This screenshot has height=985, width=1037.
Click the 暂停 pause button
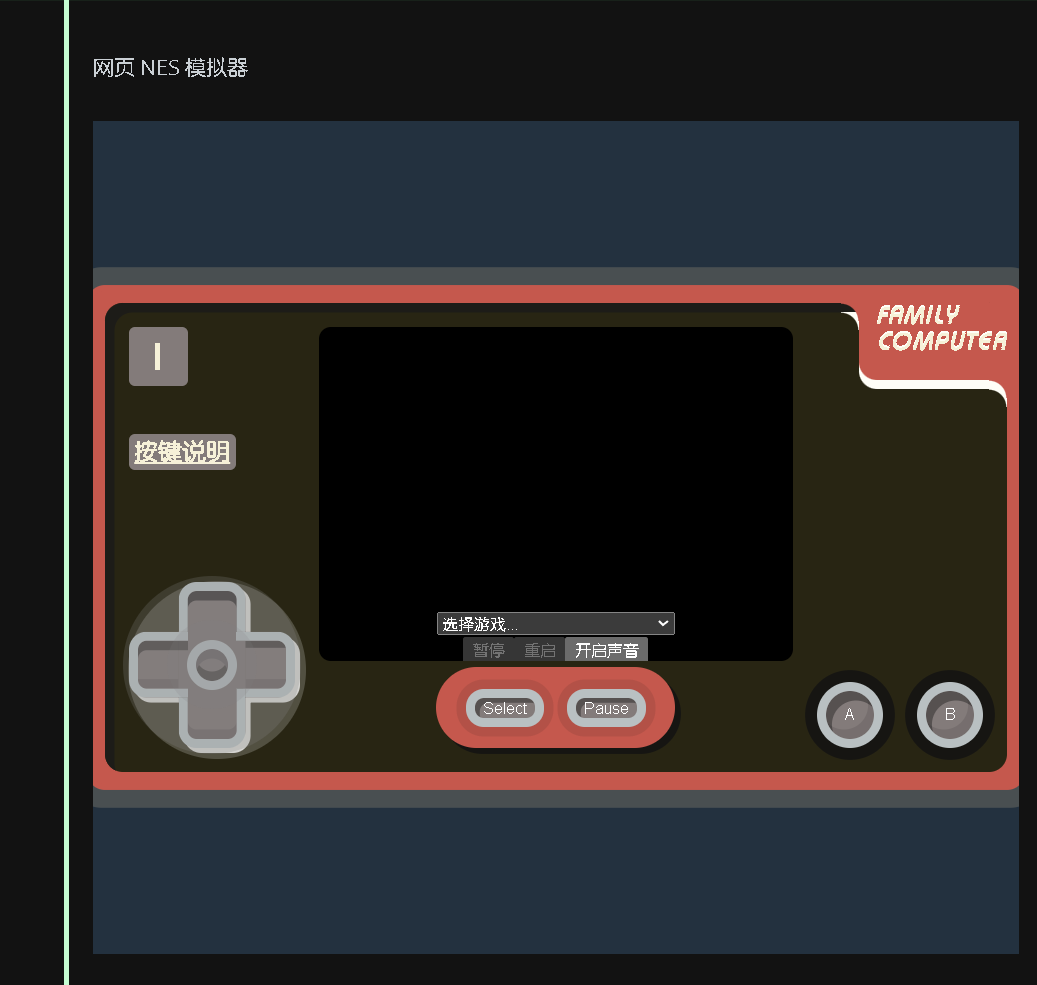pos(489,650)
